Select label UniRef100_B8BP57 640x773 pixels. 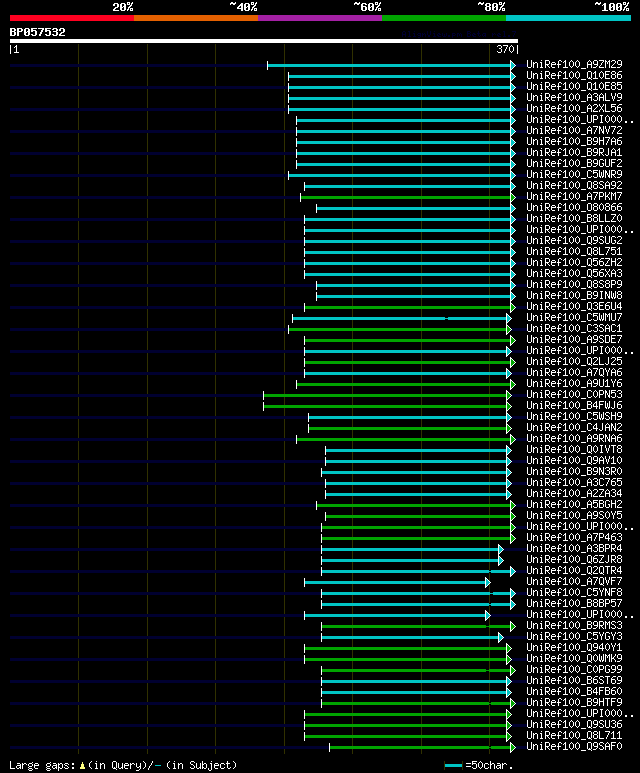(574, 604)
